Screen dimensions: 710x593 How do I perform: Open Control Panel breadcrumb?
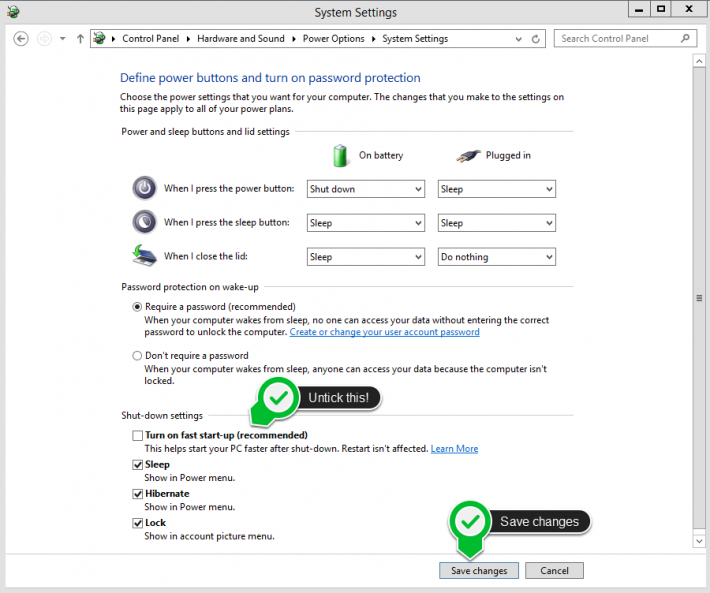point(150,38)
